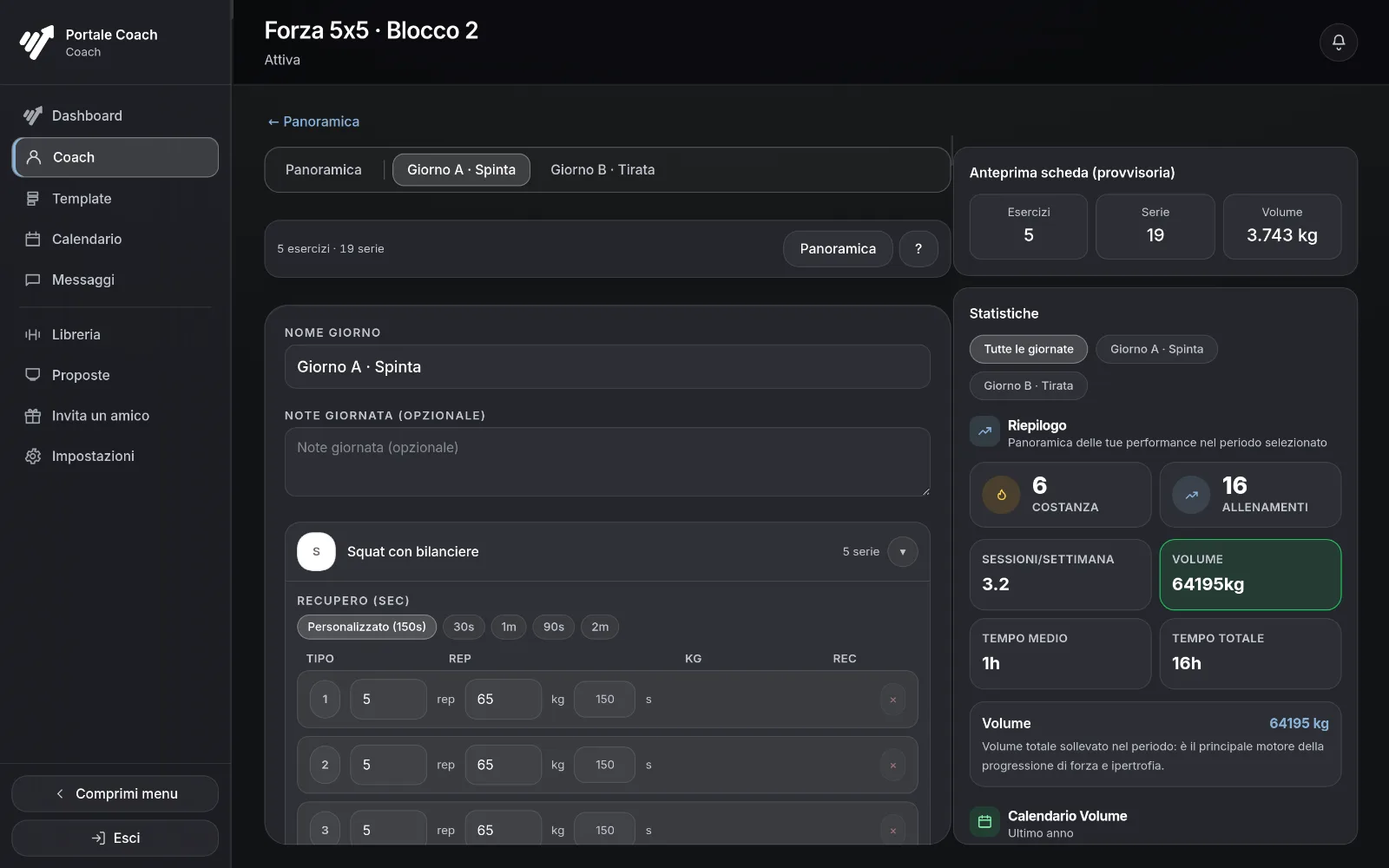Remove set 1 of Squat with the x
Viewport: 1389px width, 868px height.
pos(892,700)
